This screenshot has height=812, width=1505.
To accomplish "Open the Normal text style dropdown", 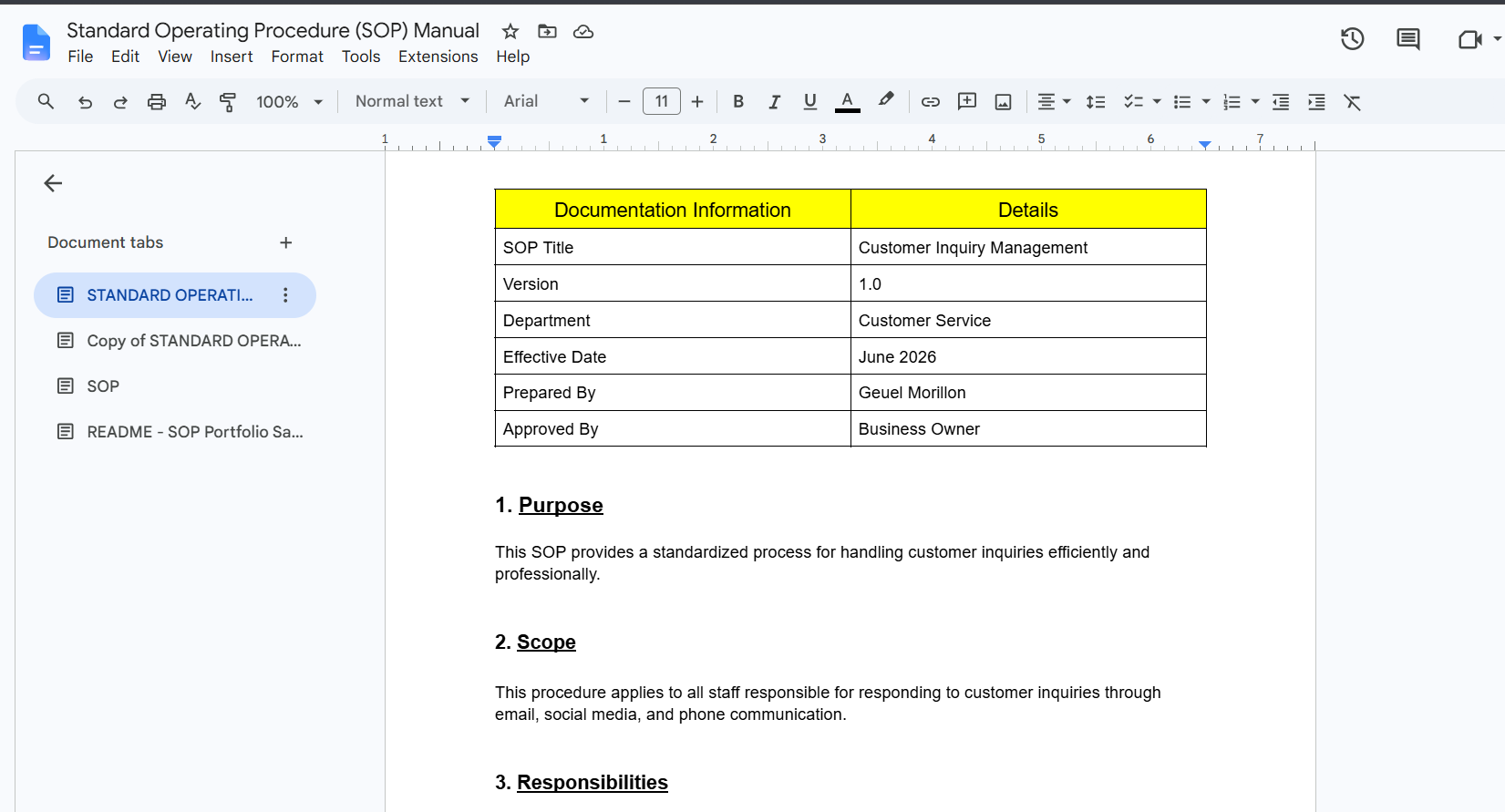I will [x=413, y=101].
